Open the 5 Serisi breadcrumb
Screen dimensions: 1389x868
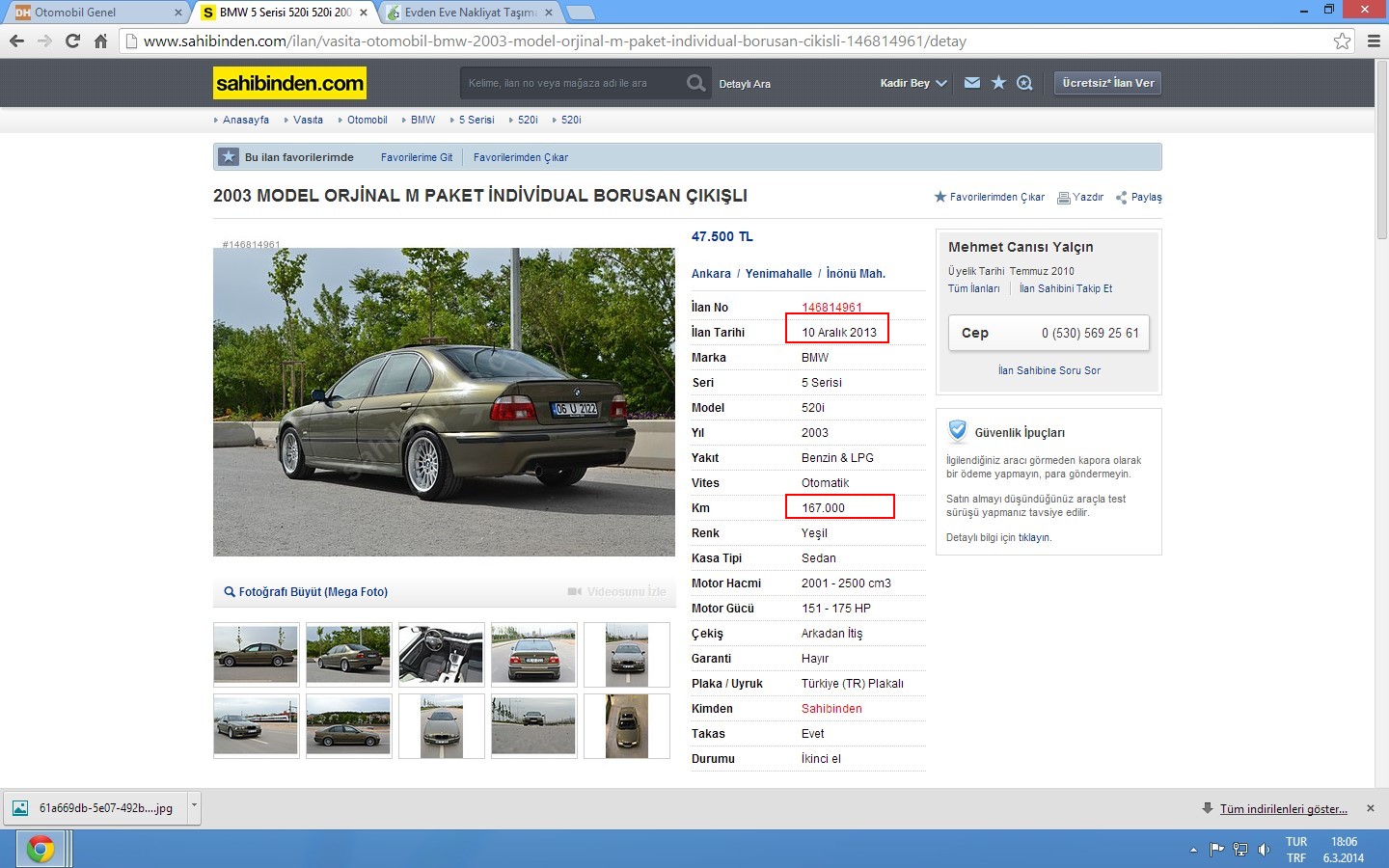[477, 120]
